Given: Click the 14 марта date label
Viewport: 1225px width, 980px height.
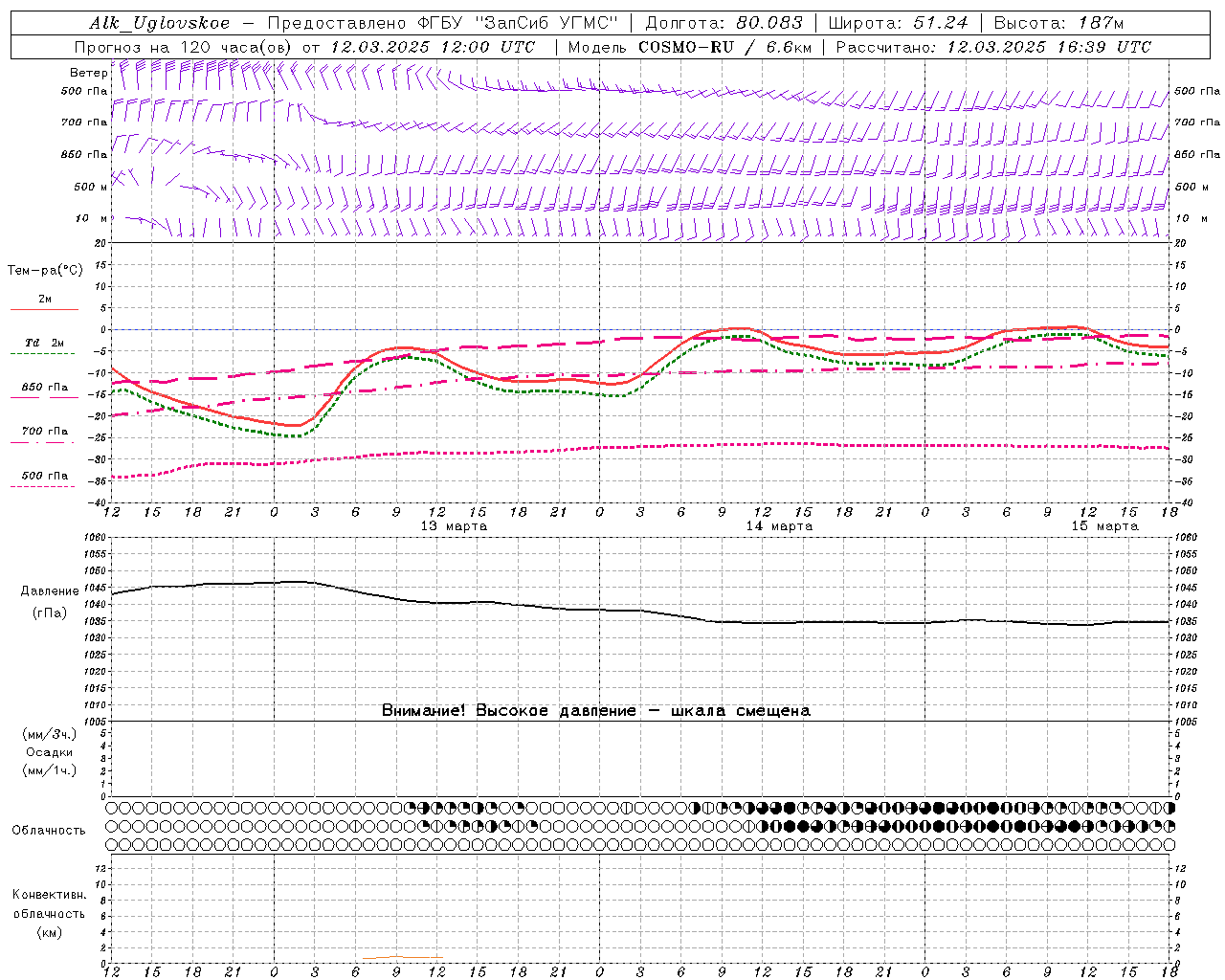Looking at the screenshot, I should [x=779, y=526].
